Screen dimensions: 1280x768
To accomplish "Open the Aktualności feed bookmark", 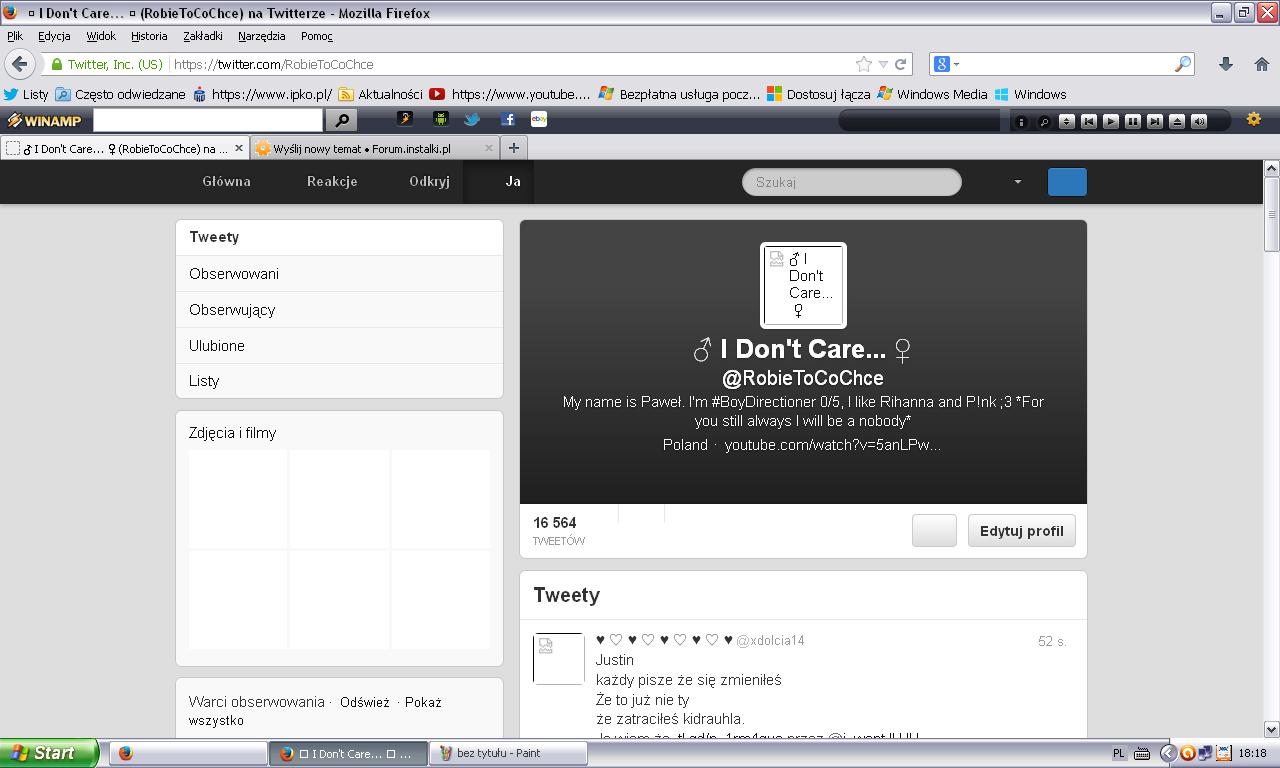I will click(381, 94).
